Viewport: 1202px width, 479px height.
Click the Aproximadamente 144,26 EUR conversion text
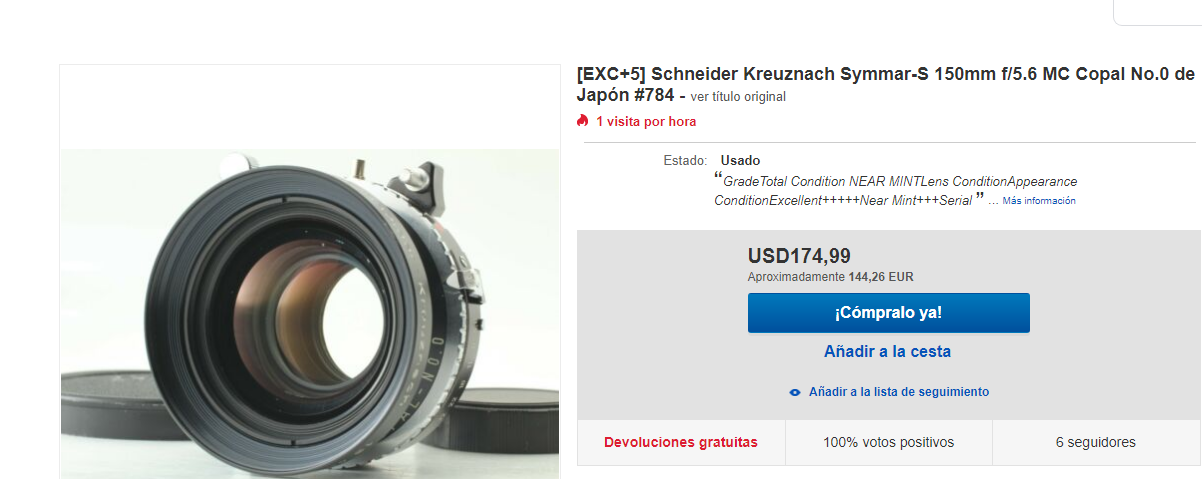click(831, 277)
